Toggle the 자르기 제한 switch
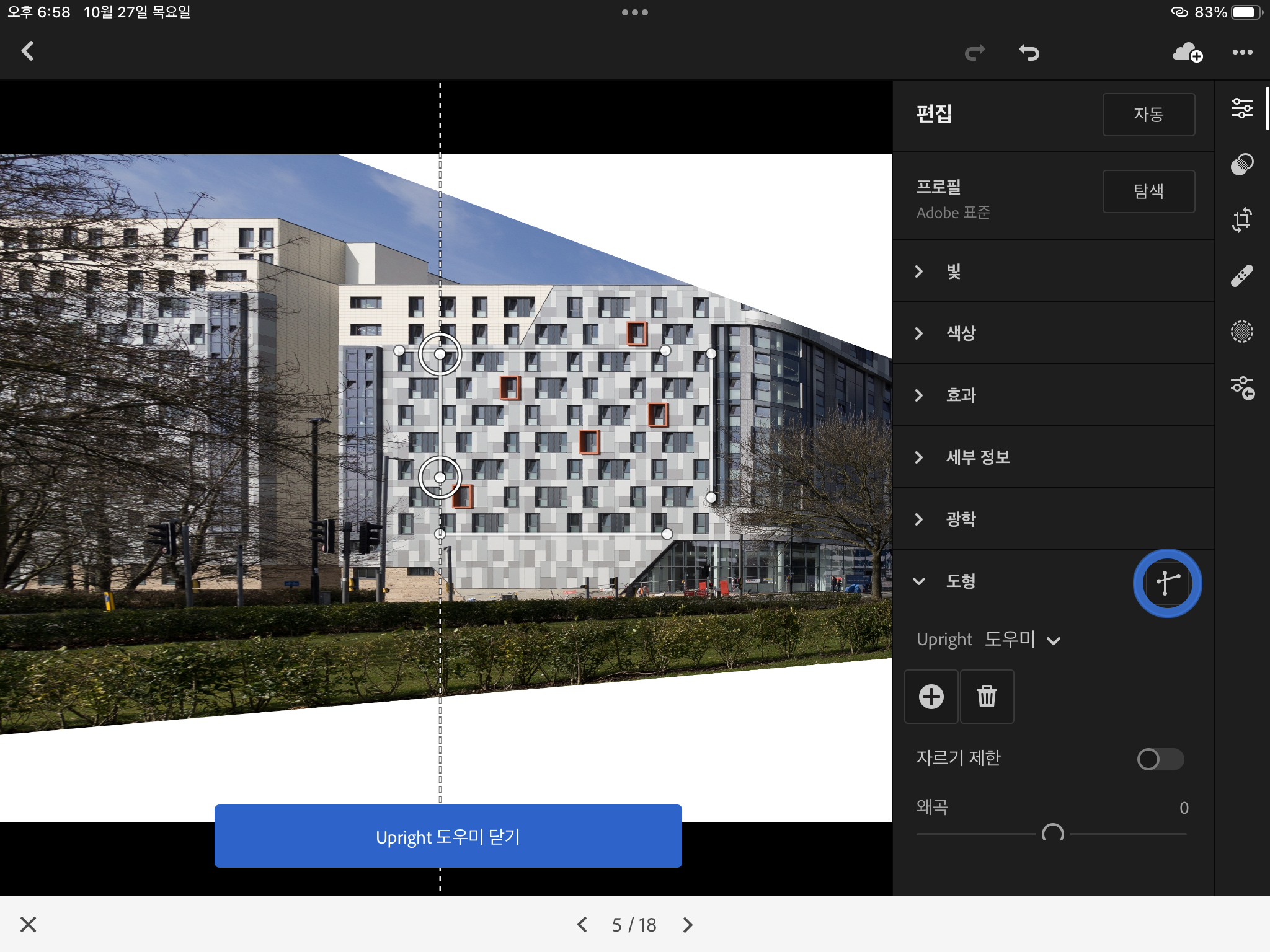This screenshot has width=1270, height=952. [1160, 759]
